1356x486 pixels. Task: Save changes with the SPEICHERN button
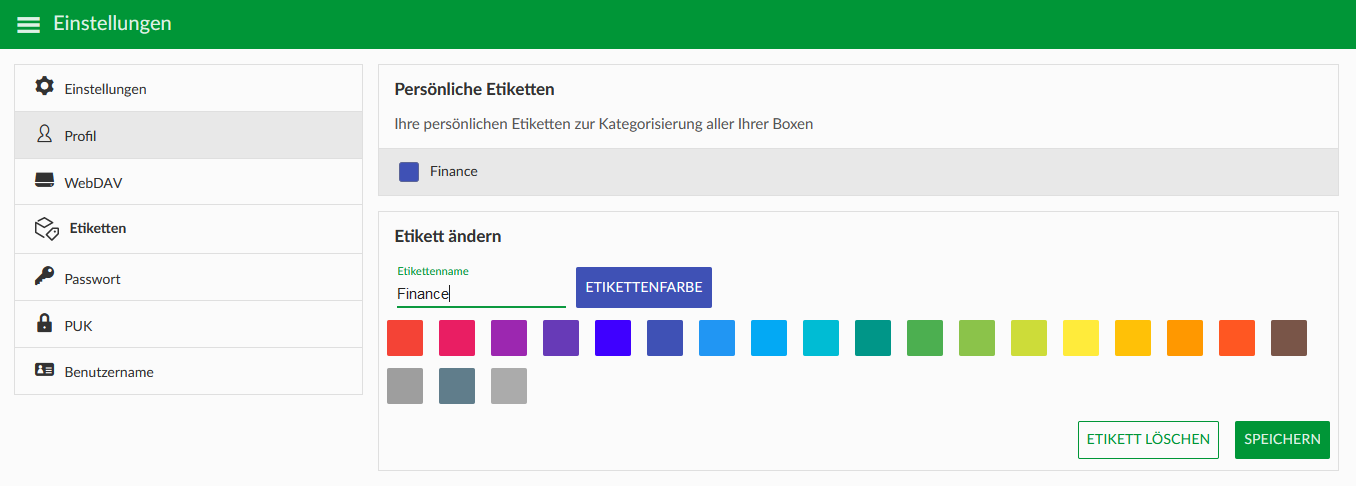(1282, 440)
